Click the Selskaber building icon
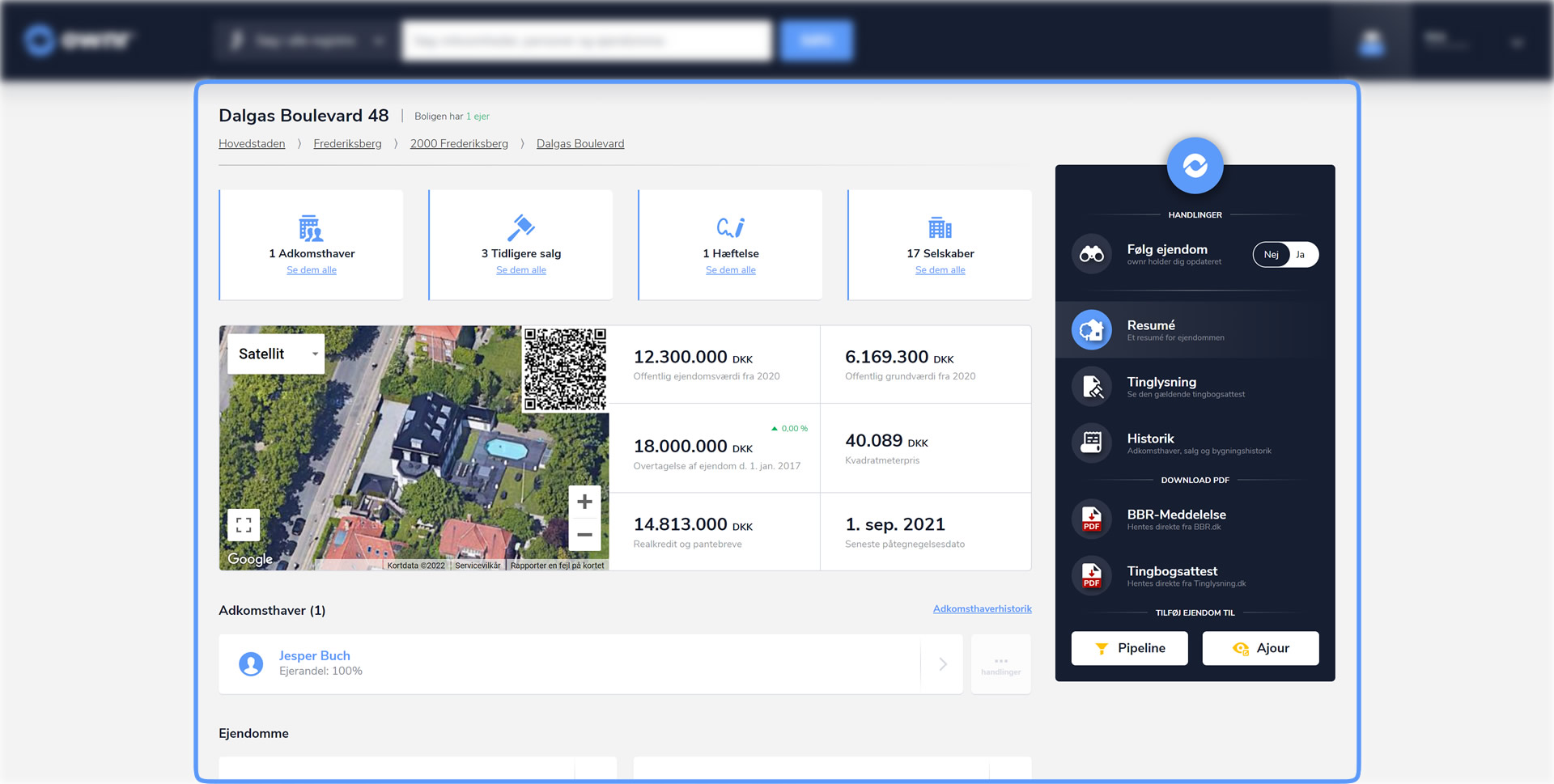This screenshot has width=1554, height=784. 940,228
